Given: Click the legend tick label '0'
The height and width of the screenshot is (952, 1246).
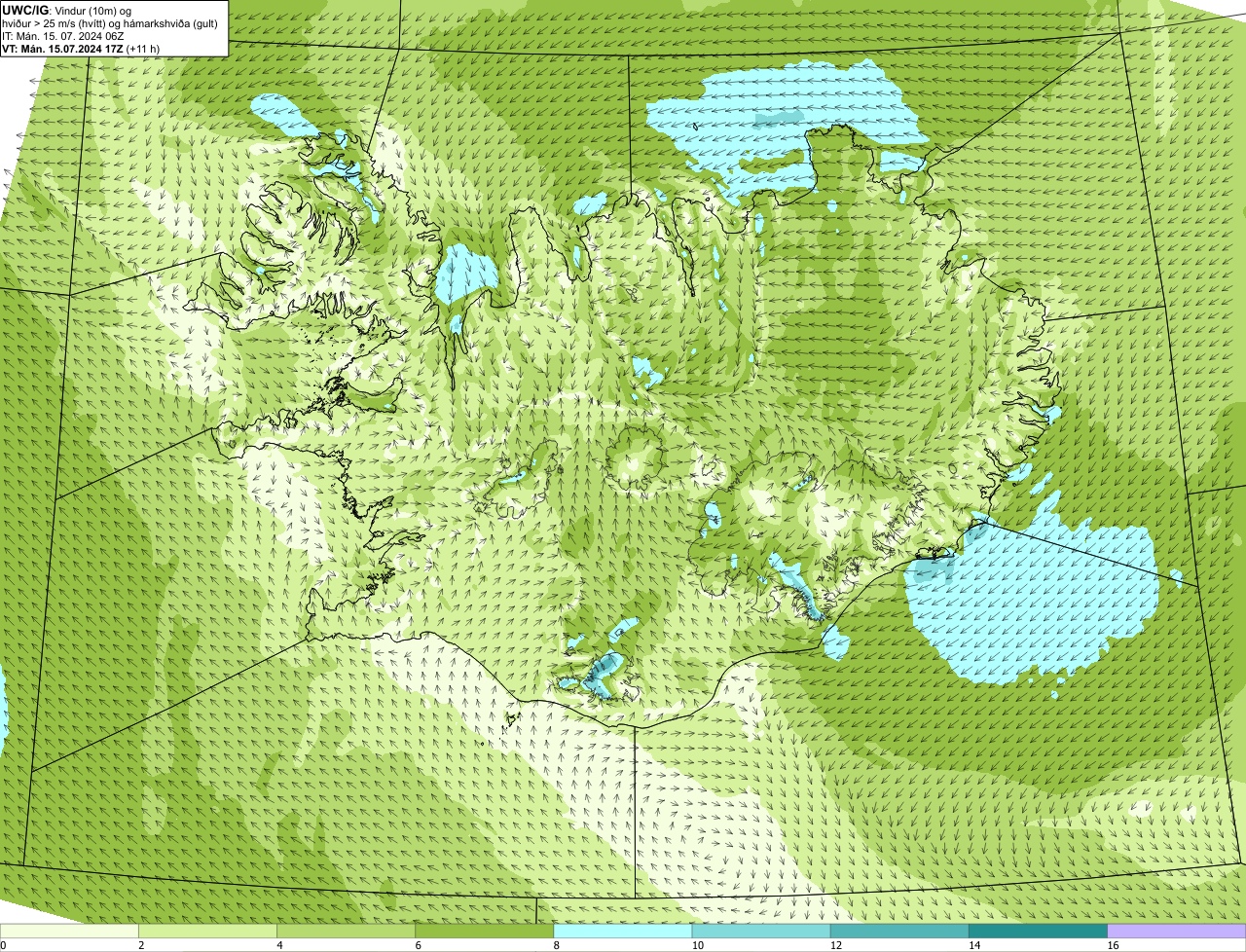Looking at the screenshot, I should tap(3, 945).
